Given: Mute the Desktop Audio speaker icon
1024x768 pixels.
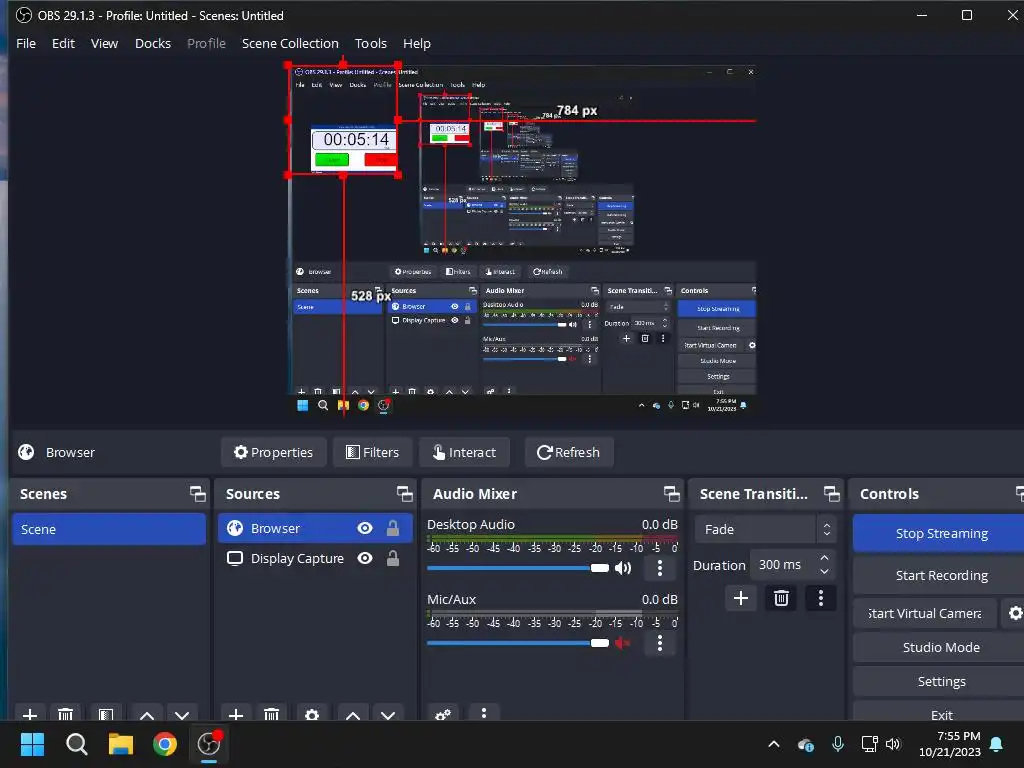Looking at the screenshot, I should 623,568.
